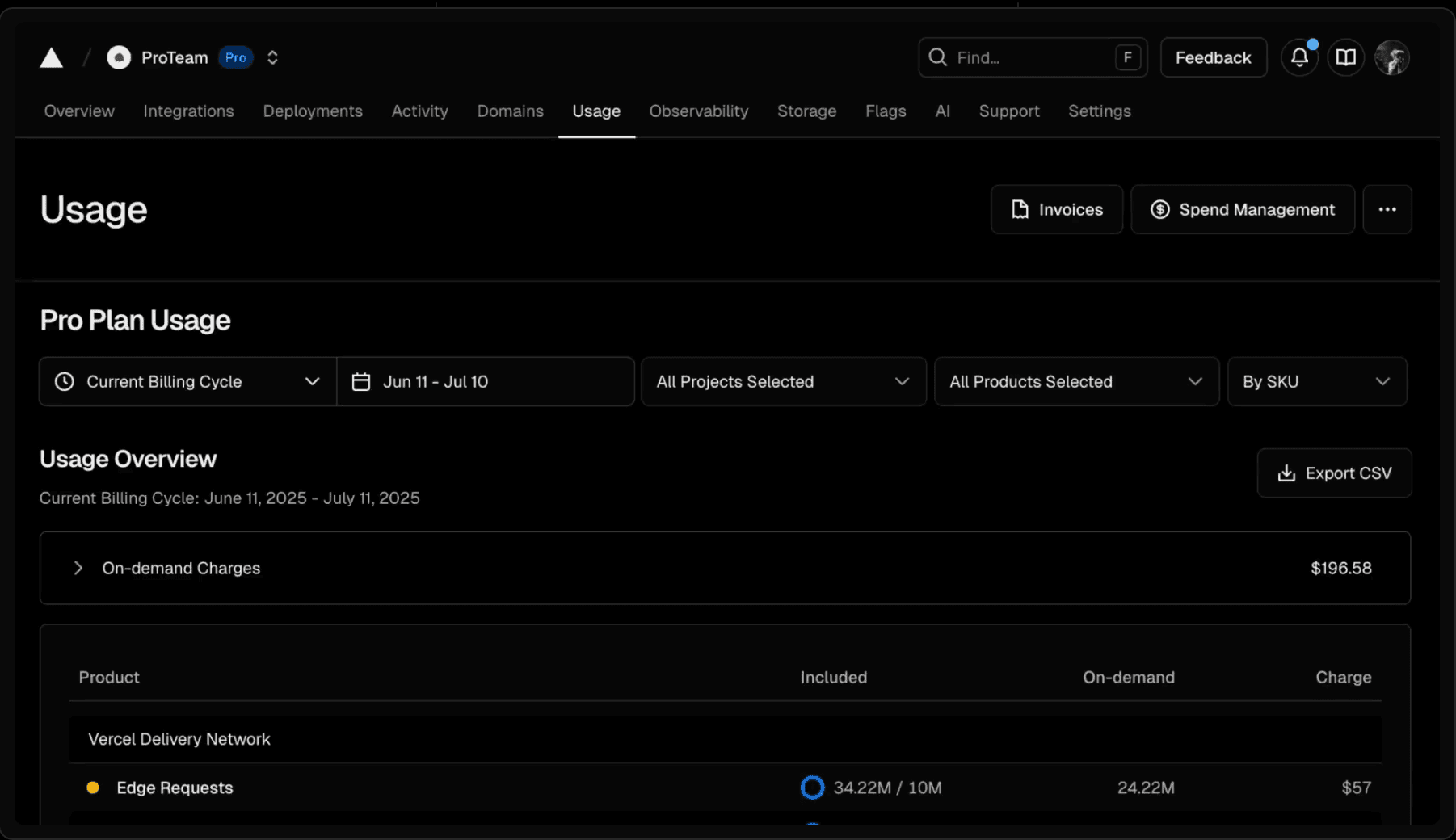Click the calendar icon in date range
1456x840 pixels.
tap(361, 382)
